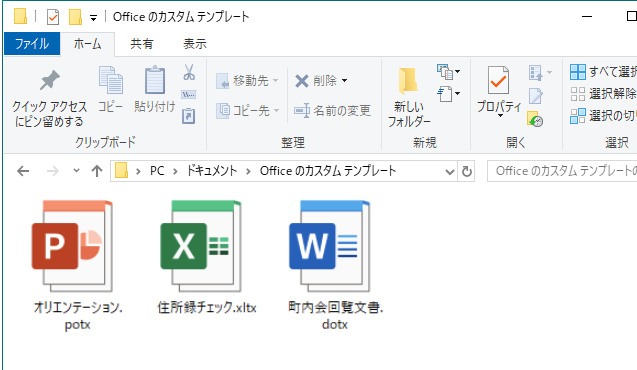
Task: Select the 町内会回覧文書.dotx Word template
Action: pos(335,266)
